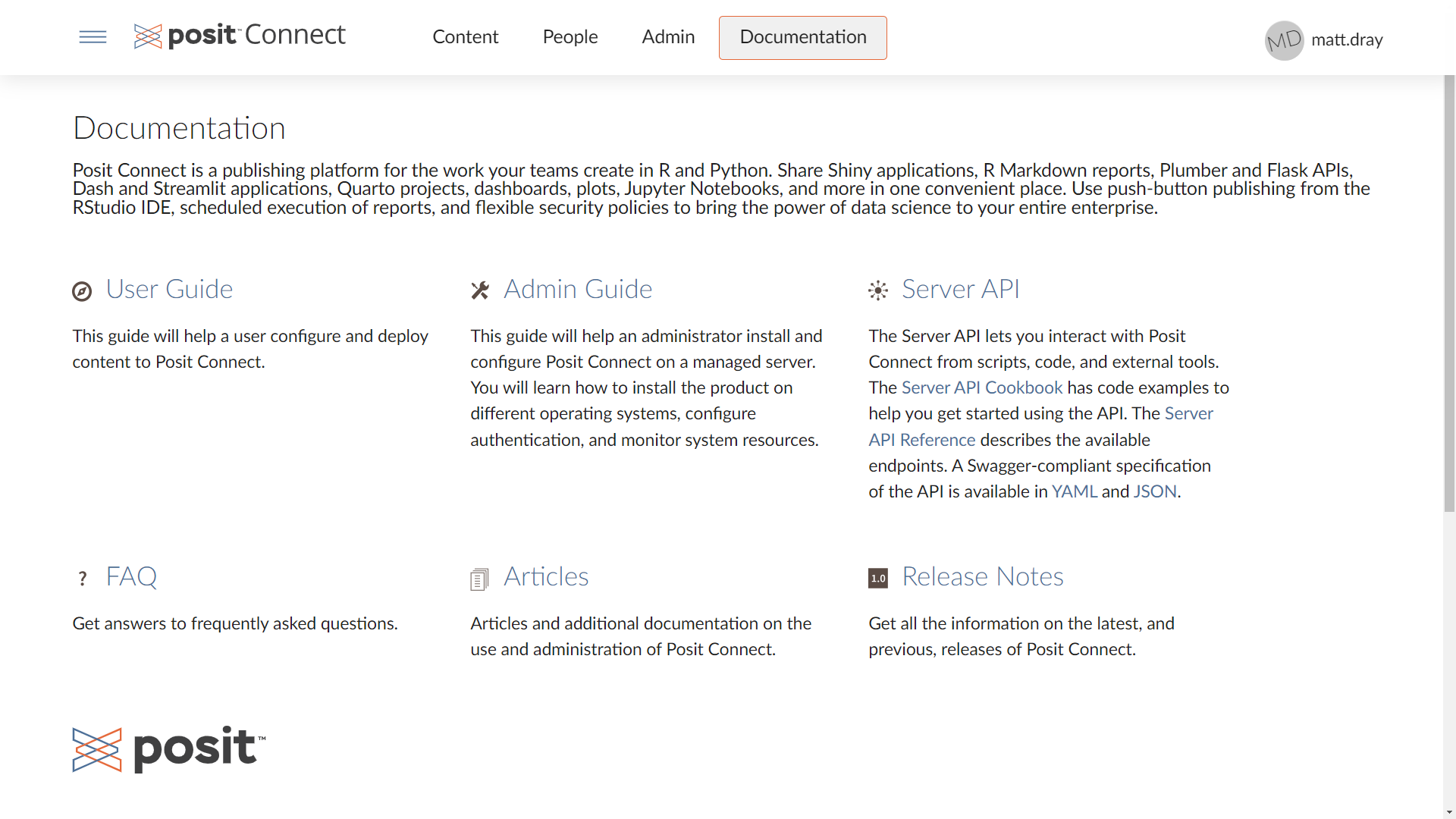This screenshot has height=819, width=1456.
Task: Open the YAML specification link
Action: click(1074, 491)
